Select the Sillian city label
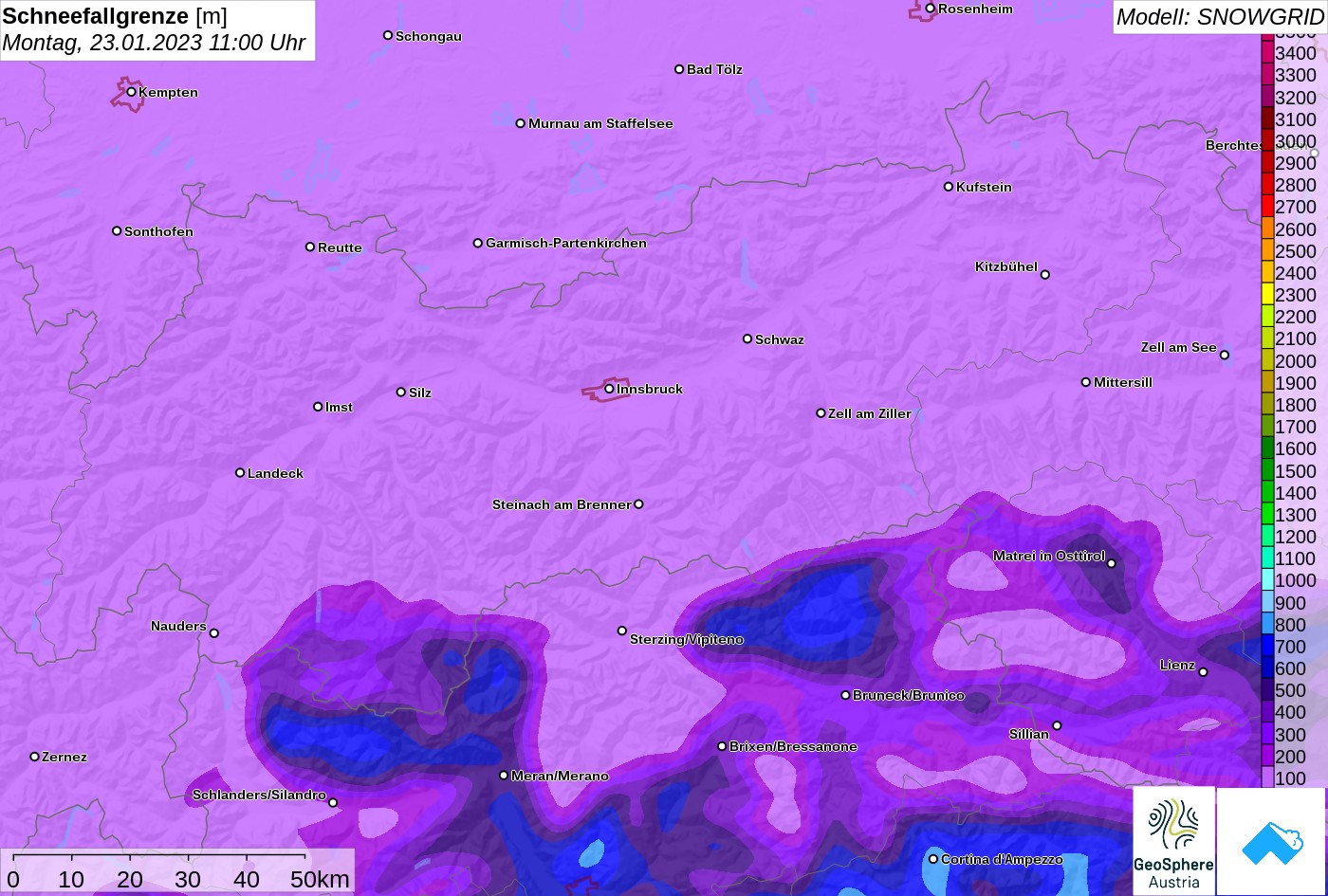 point(1029,734)
